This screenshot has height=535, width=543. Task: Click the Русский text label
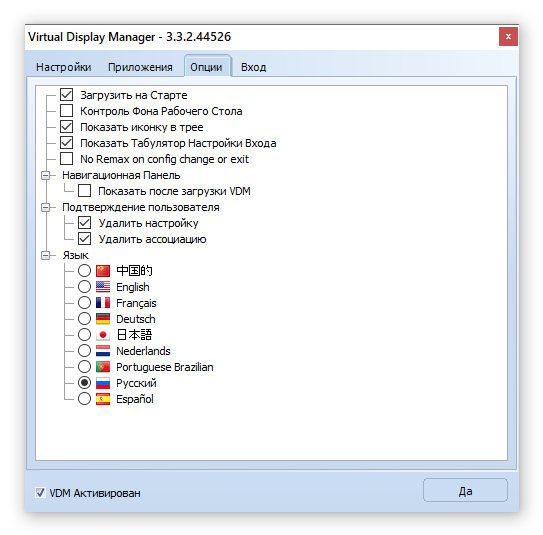(136, 383)
